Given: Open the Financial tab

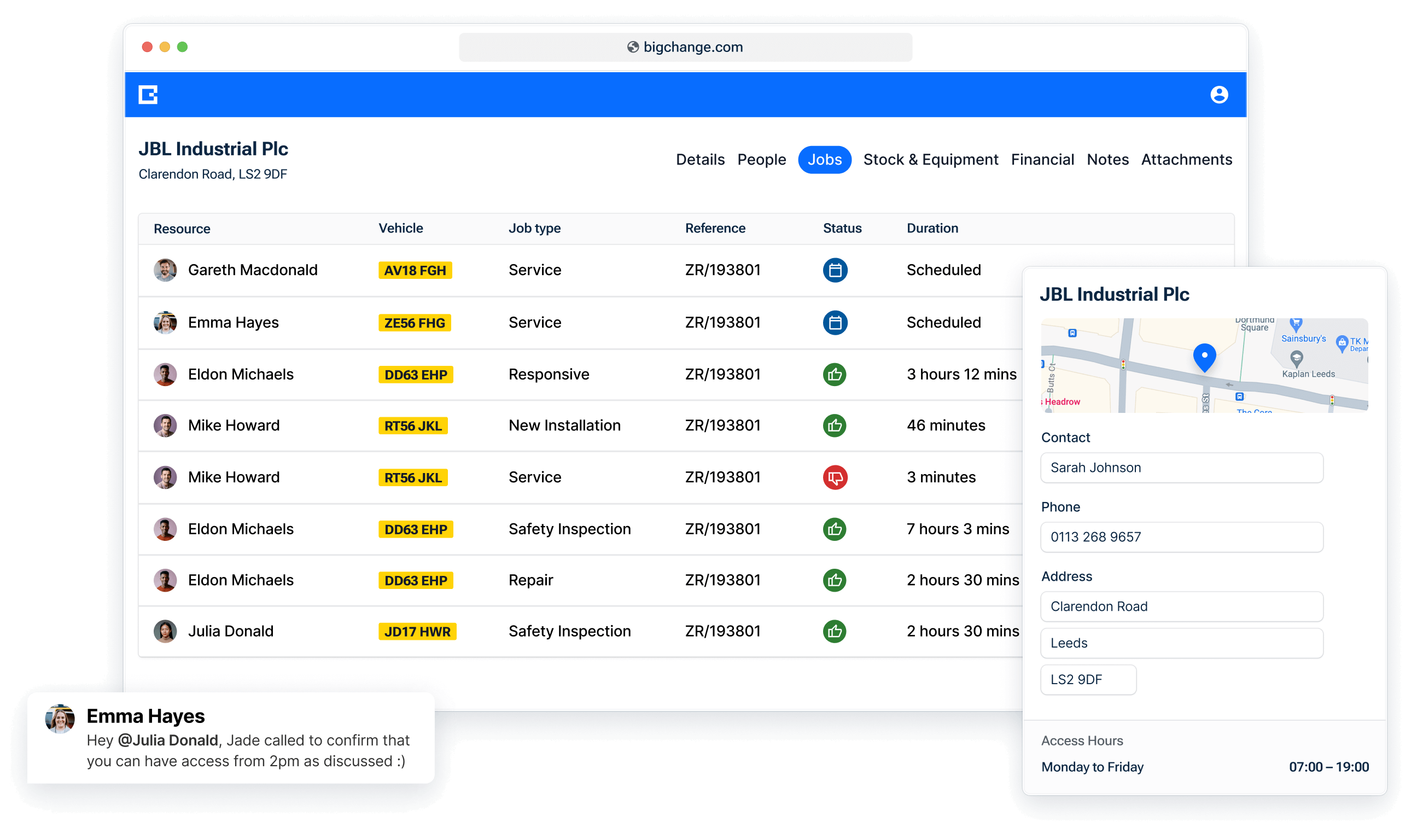Looking at the screenshot, I should tap(1042, 159).
